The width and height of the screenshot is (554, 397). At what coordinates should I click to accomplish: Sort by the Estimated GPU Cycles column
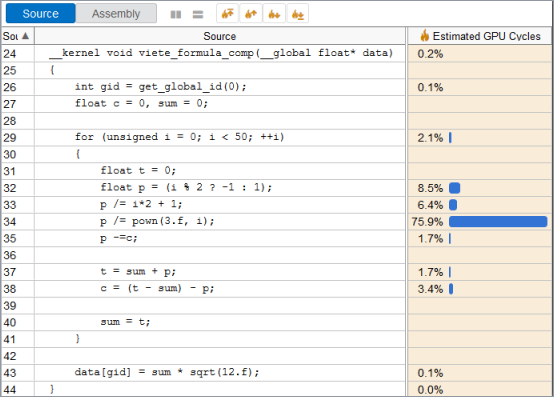pyautogui.click(x=480, y=36)
